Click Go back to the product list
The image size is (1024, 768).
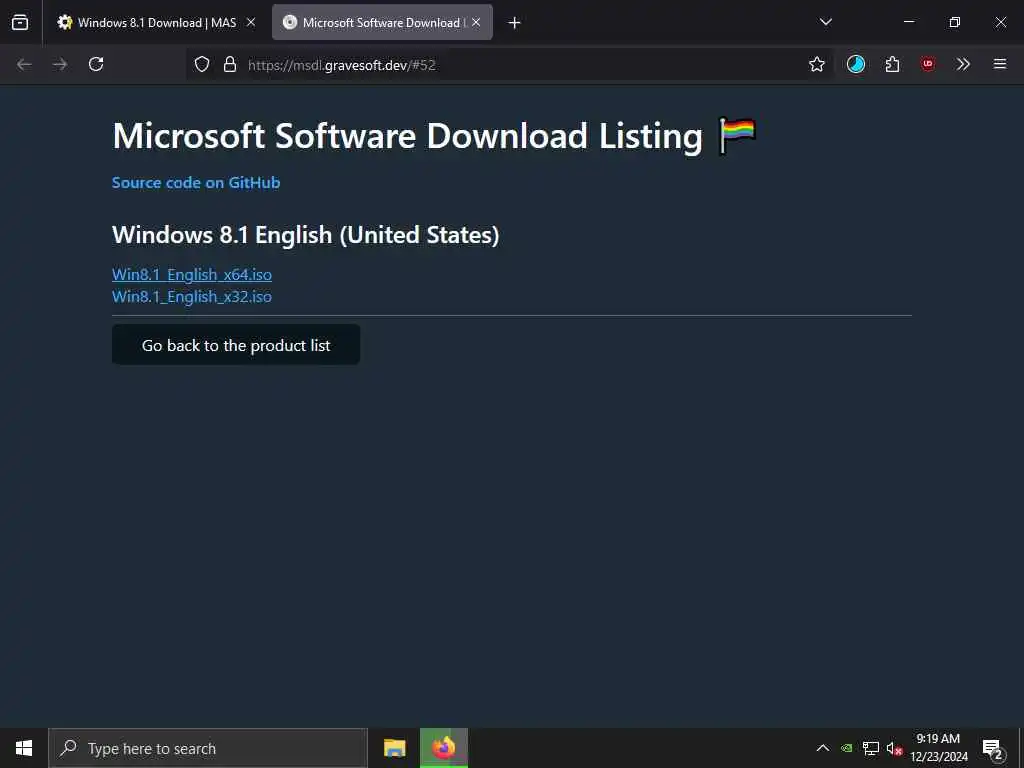pos(236,345)
